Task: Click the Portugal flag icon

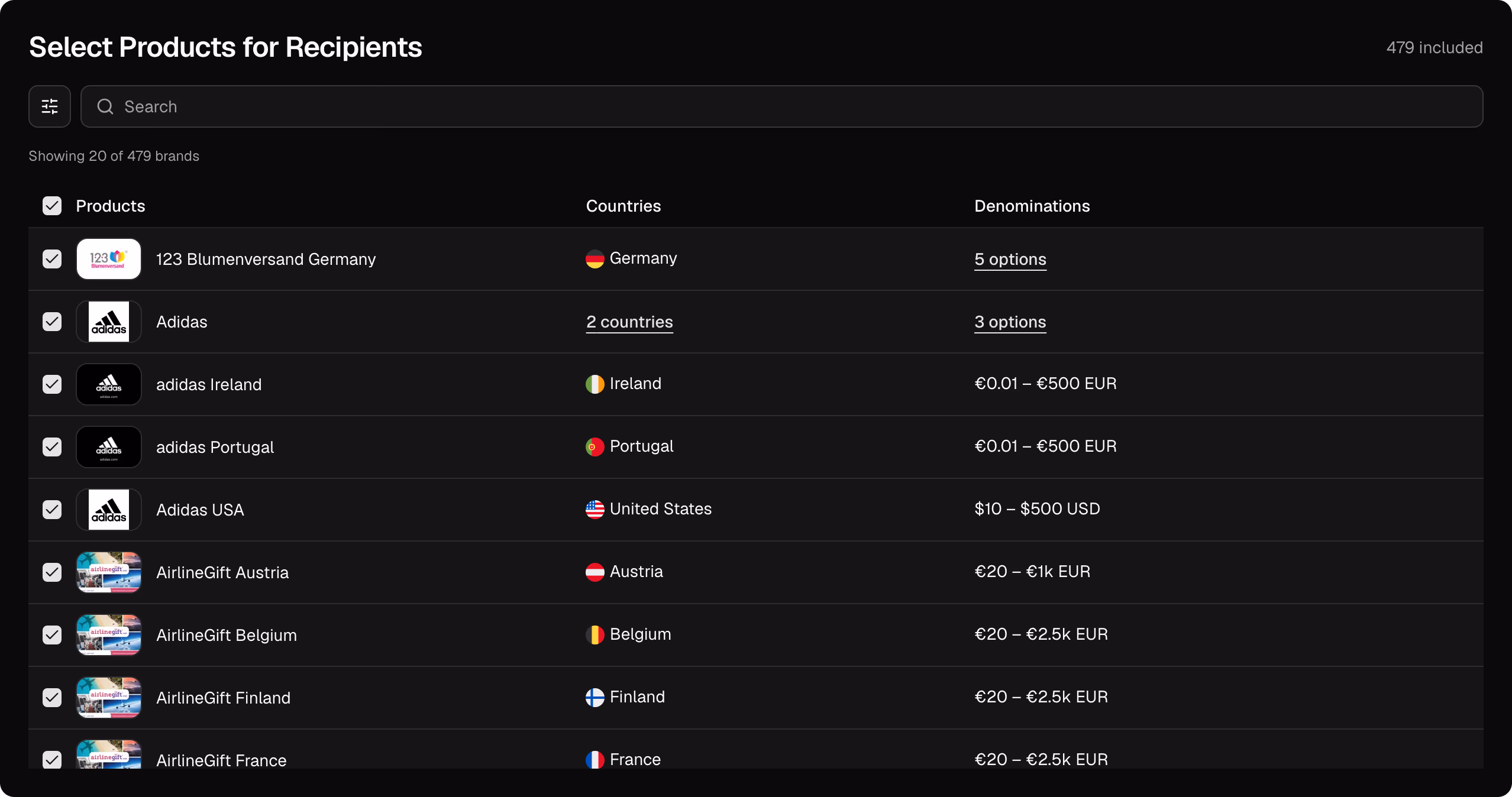Action: pos(595,447)
